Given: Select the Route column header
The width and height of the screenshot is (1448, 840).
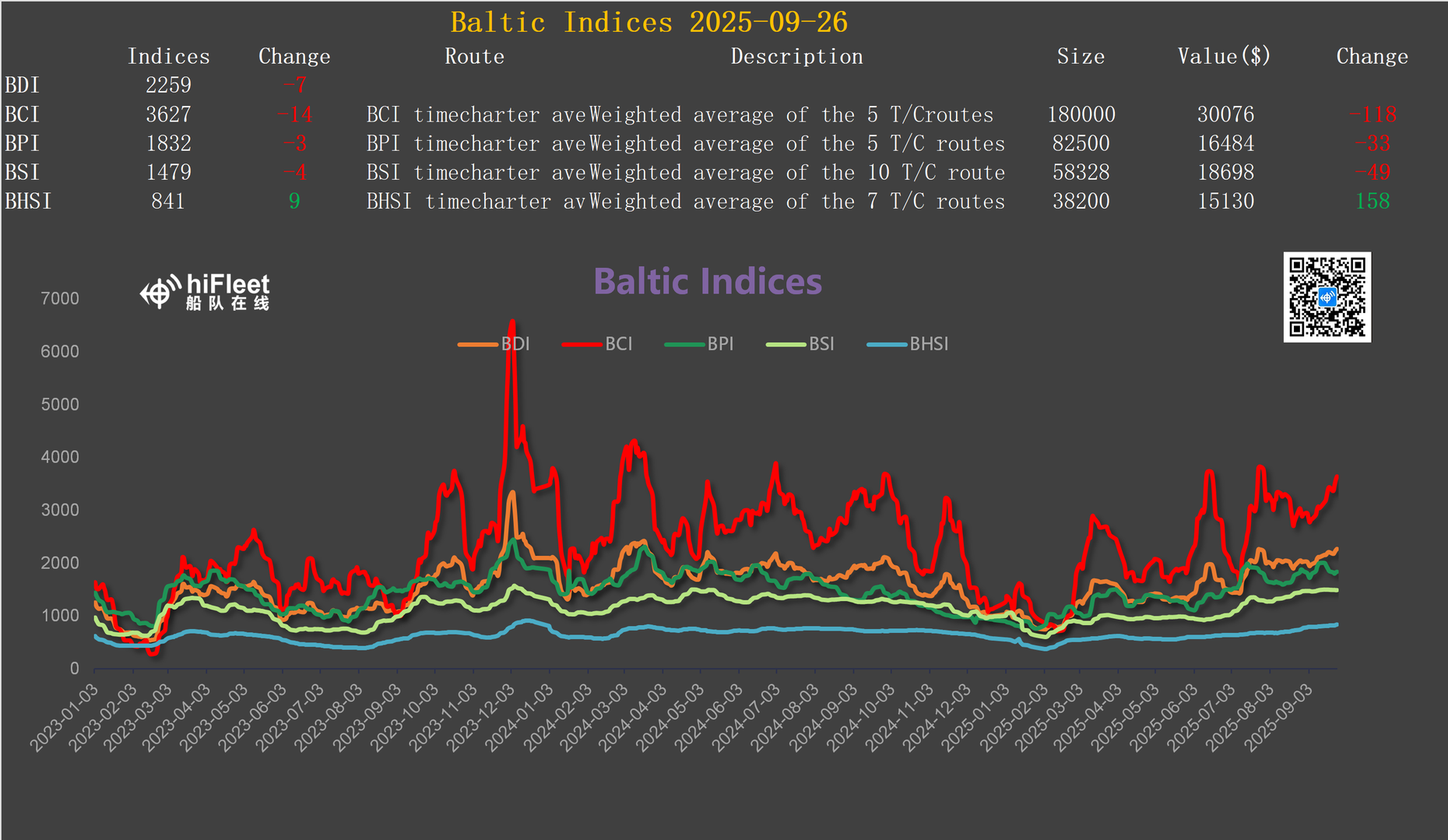Looking at the screenshot, I should tap(474, 57).
